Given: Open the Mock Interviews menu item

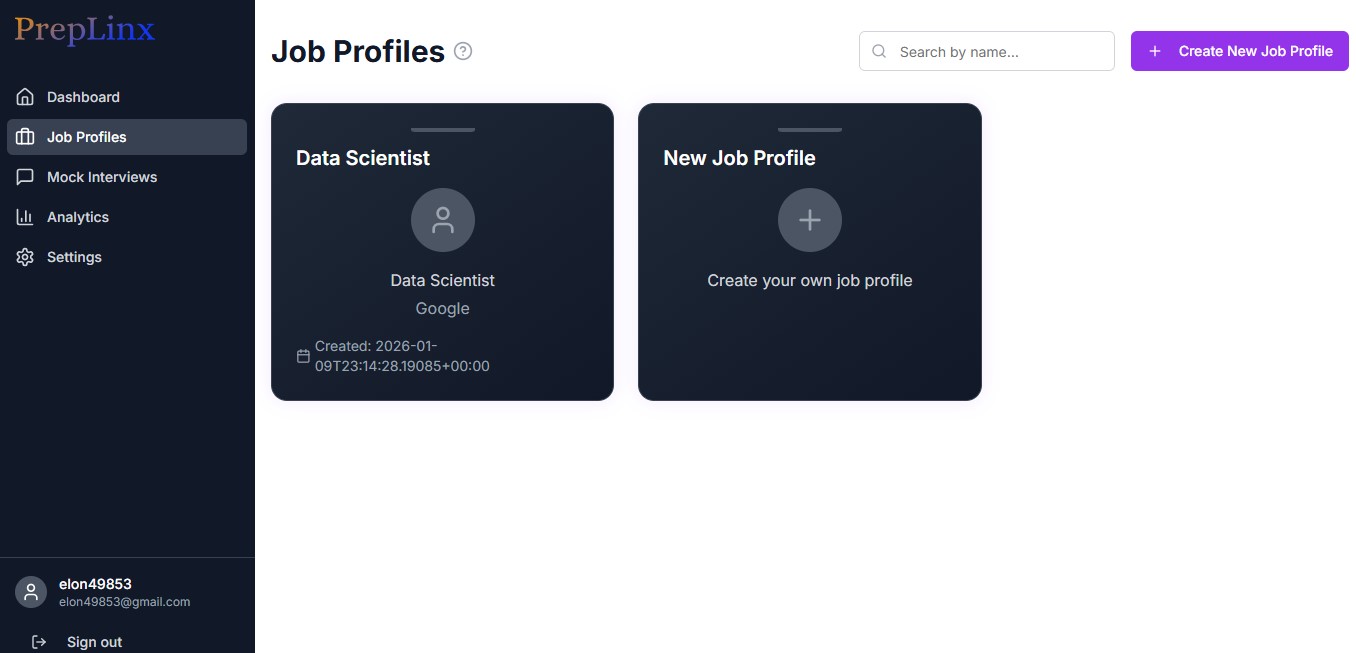Looking at the screenshot, I should (x=102, y=177).
